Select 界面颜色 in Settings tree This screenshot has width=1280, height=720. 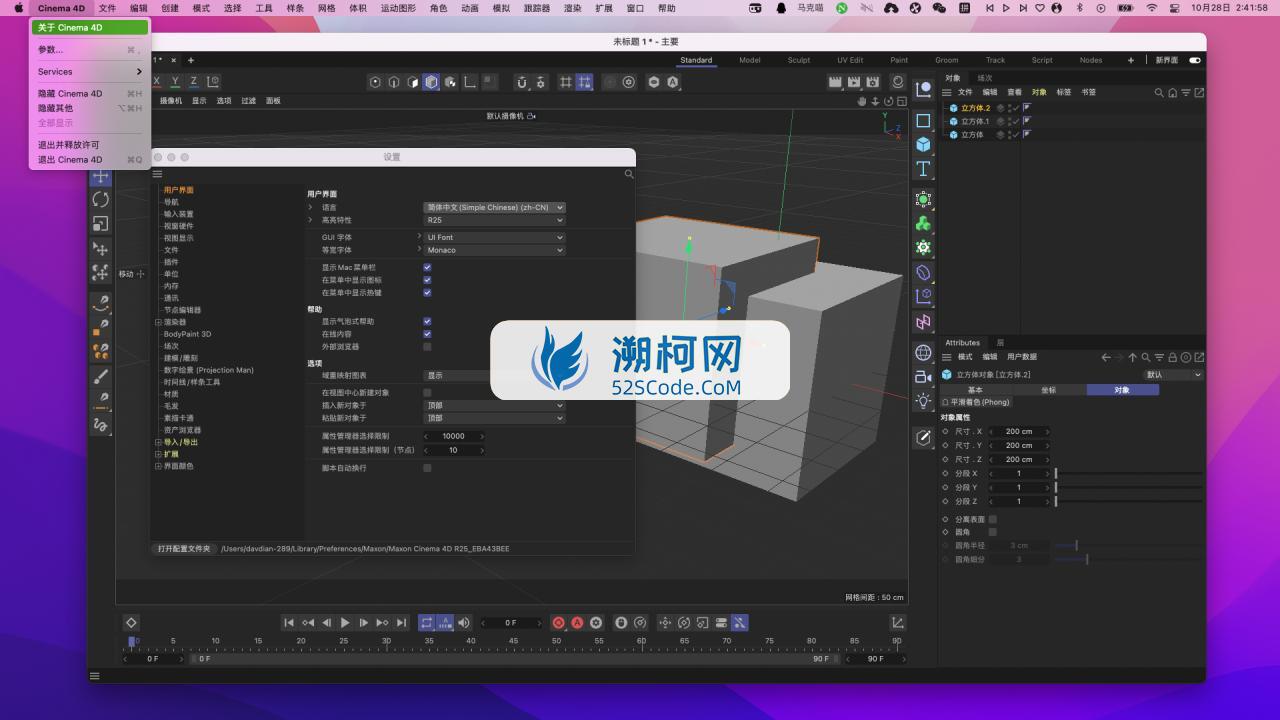(179, 466)
